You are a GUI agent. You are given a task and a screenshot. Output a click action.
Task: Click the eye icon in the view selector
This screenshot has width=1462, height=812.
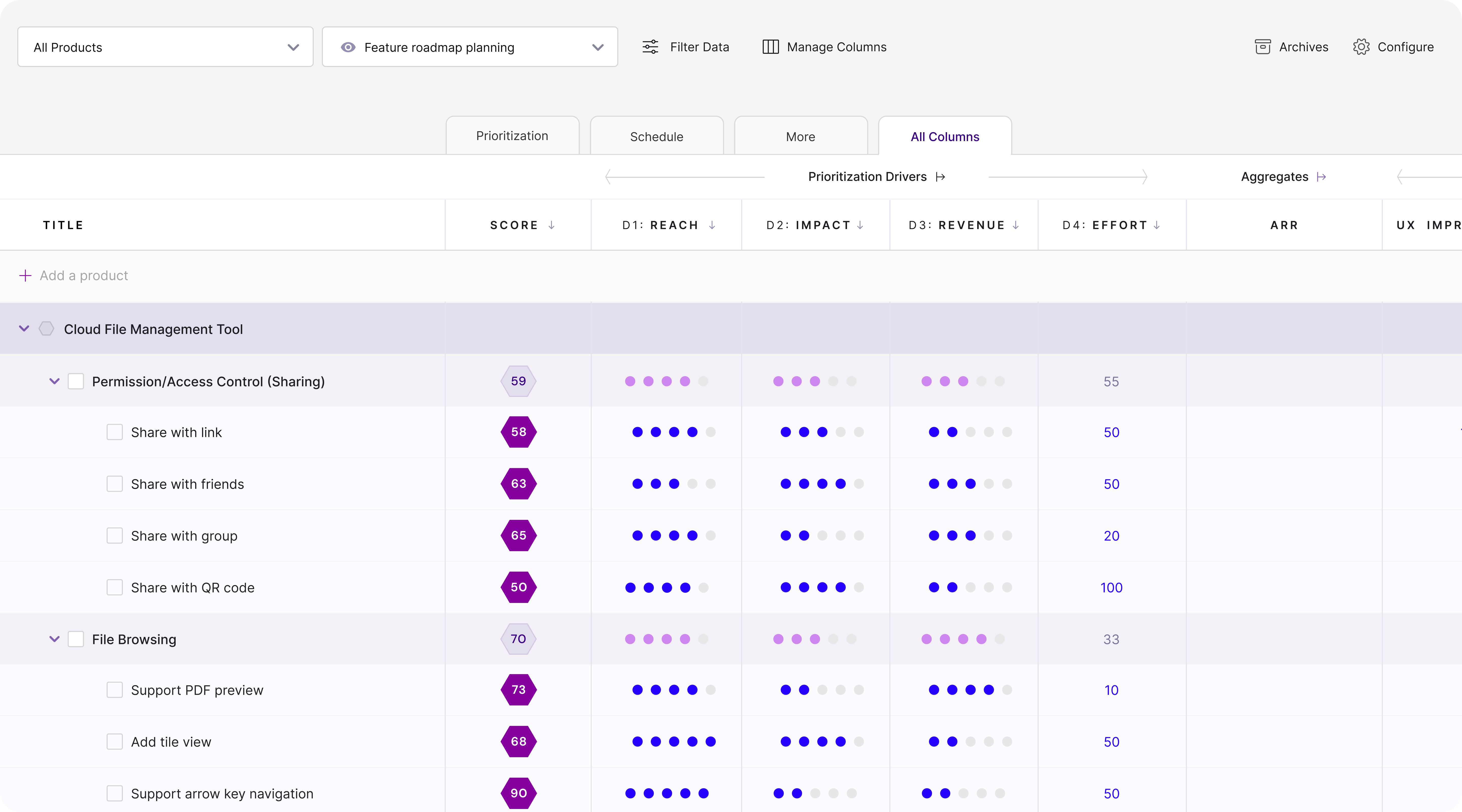[x=348, y=47]
